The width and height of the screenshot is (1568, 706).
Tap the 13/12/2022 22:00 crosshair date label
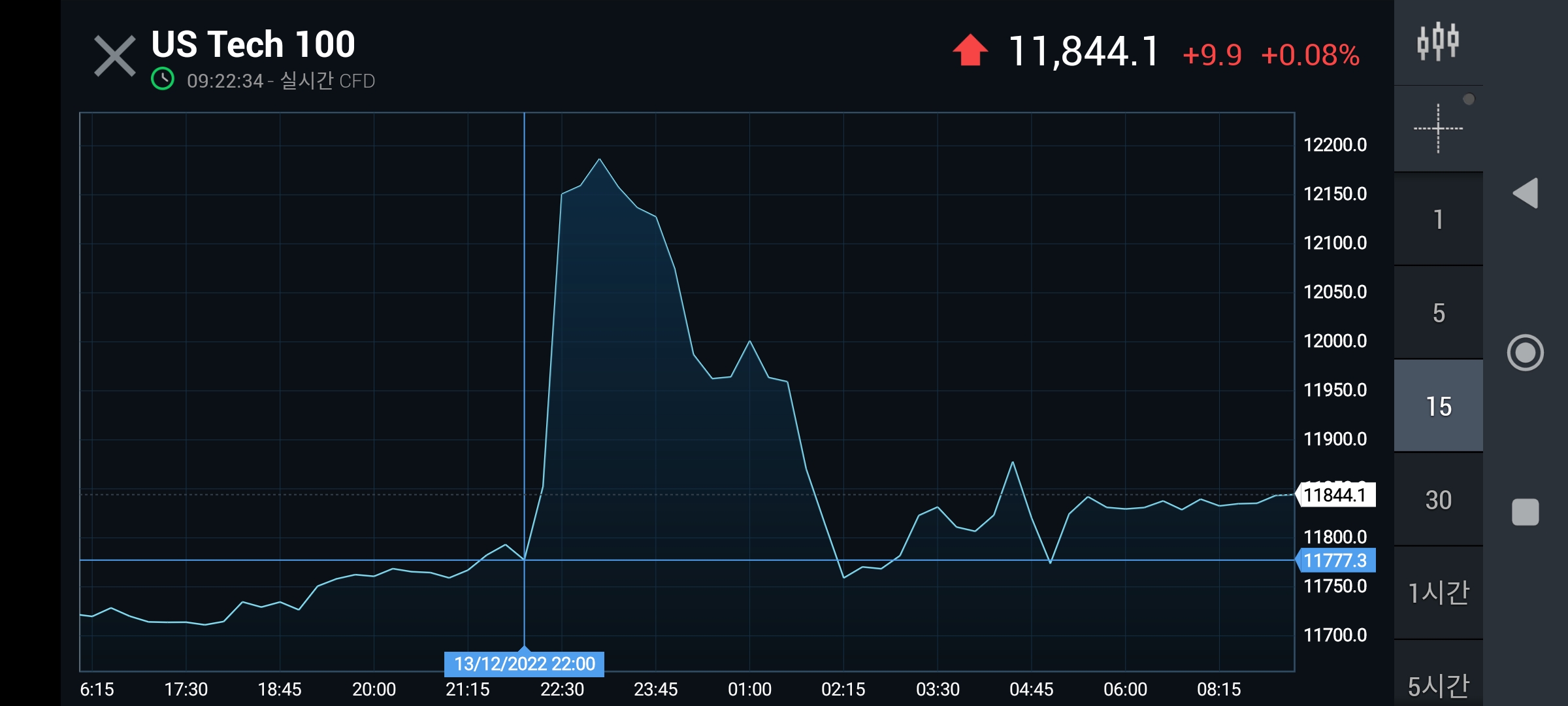point(524,664)
